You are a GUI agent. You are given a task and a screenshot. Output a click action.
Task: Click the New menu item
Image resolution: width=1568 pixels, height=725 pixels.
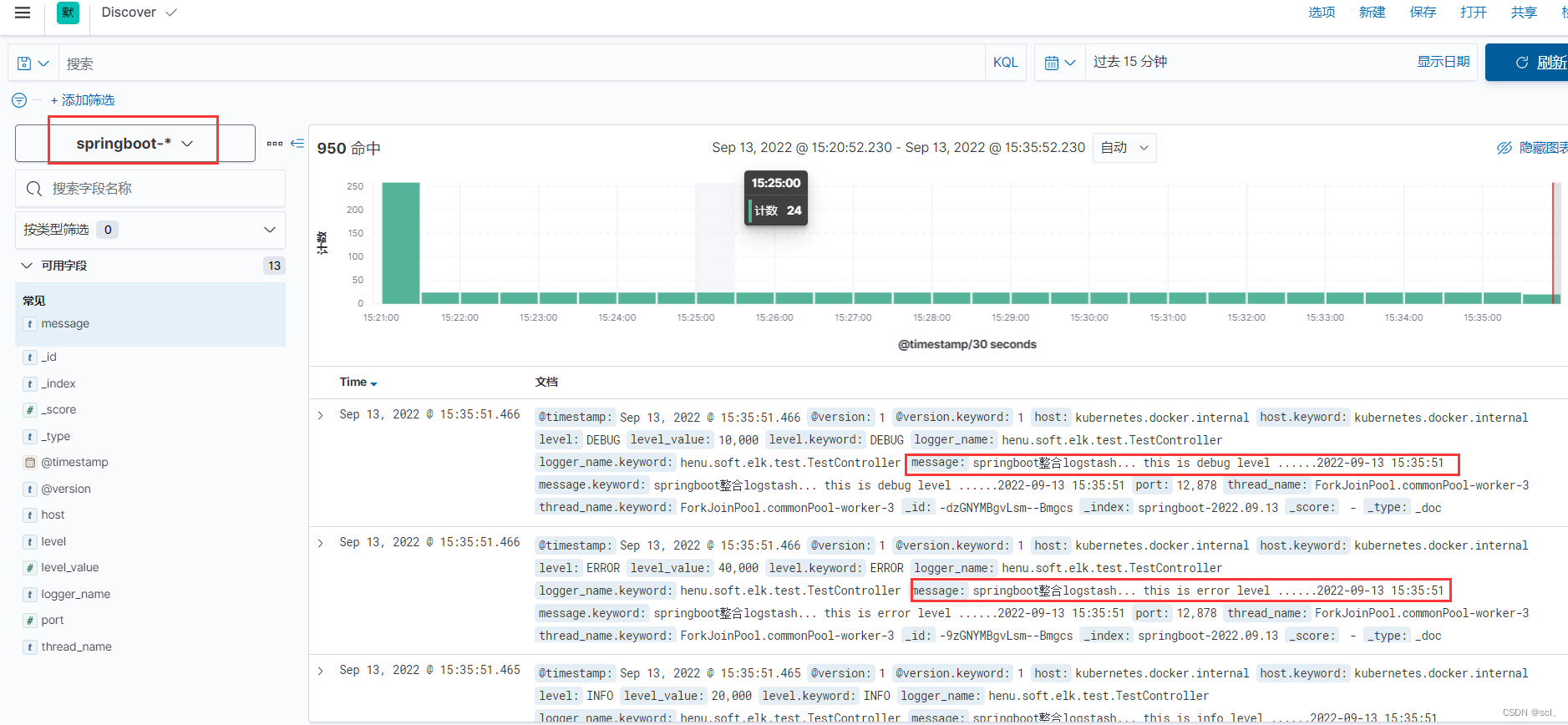(x=1372, y=13)
